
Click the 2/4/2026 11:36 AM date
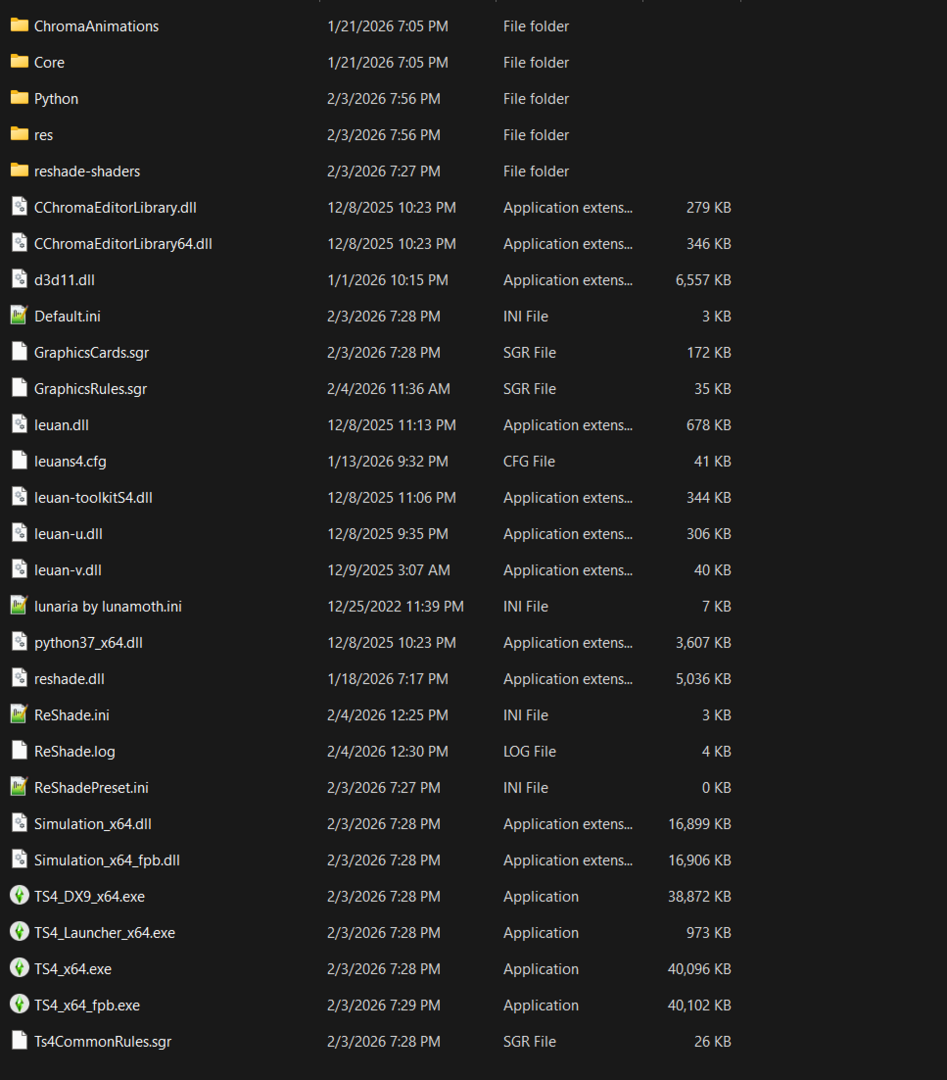[389, 389]
